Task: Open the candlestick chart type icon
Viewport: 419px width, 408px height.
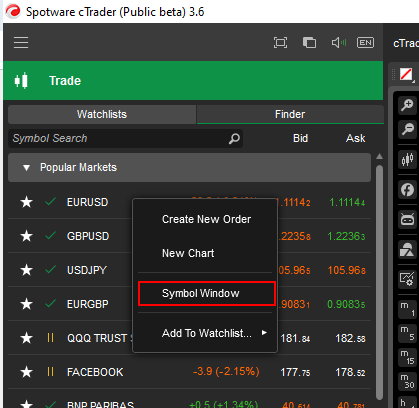Action: (x=407, y=159)
